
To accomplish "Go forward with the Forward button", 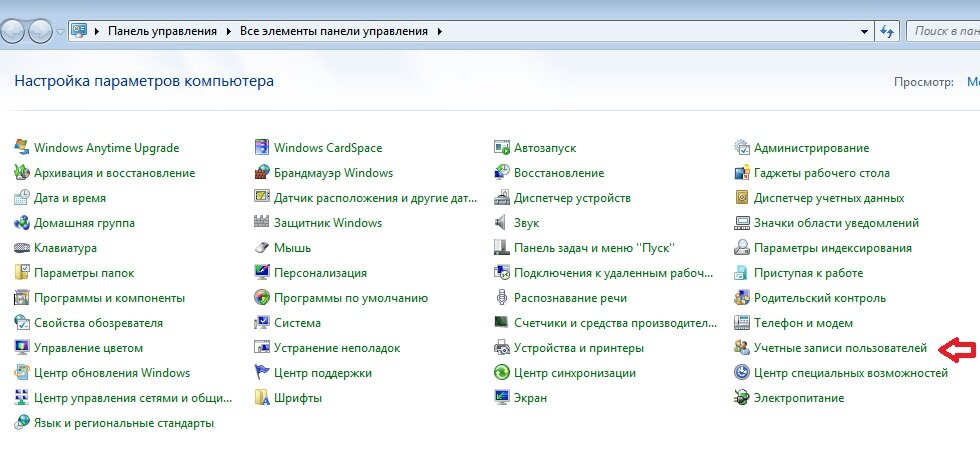I will point(39,31).
